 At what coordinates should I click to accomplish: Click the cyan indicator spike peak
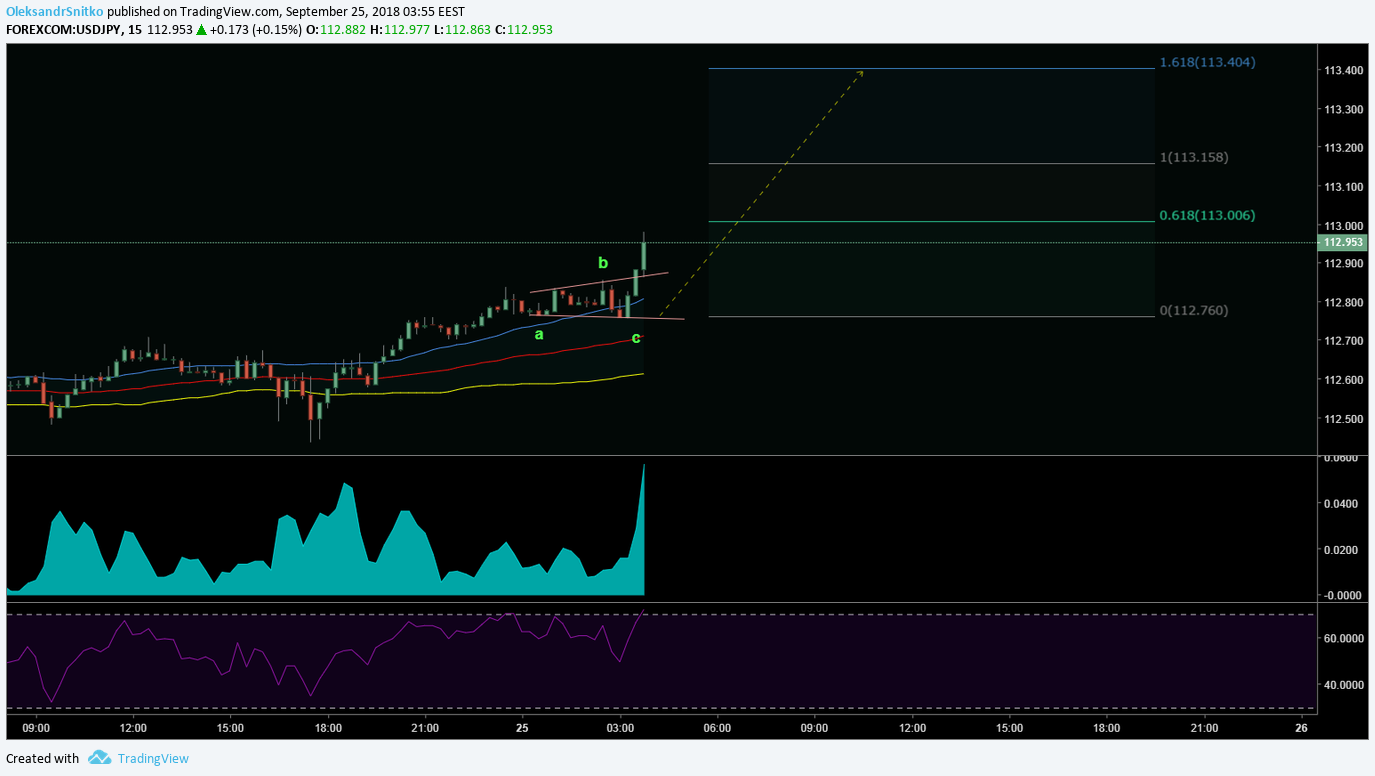[644, 466]
